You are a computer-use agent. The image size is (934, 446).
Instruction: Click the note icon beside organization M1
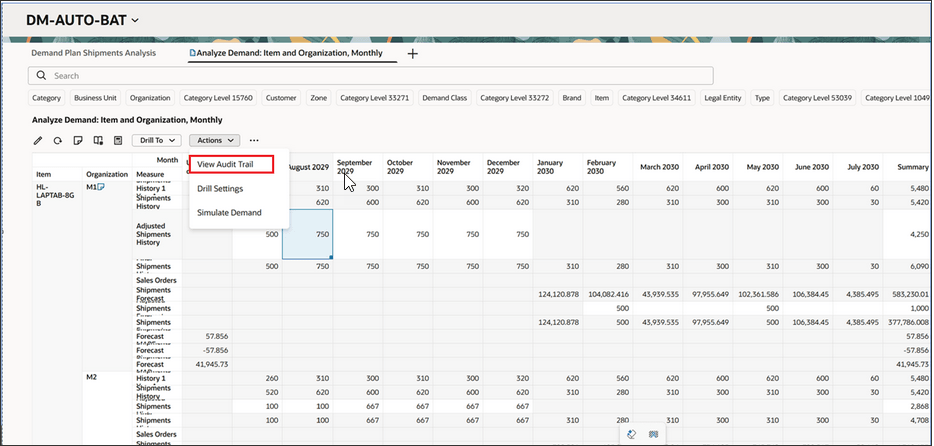[x=101, y=187]
